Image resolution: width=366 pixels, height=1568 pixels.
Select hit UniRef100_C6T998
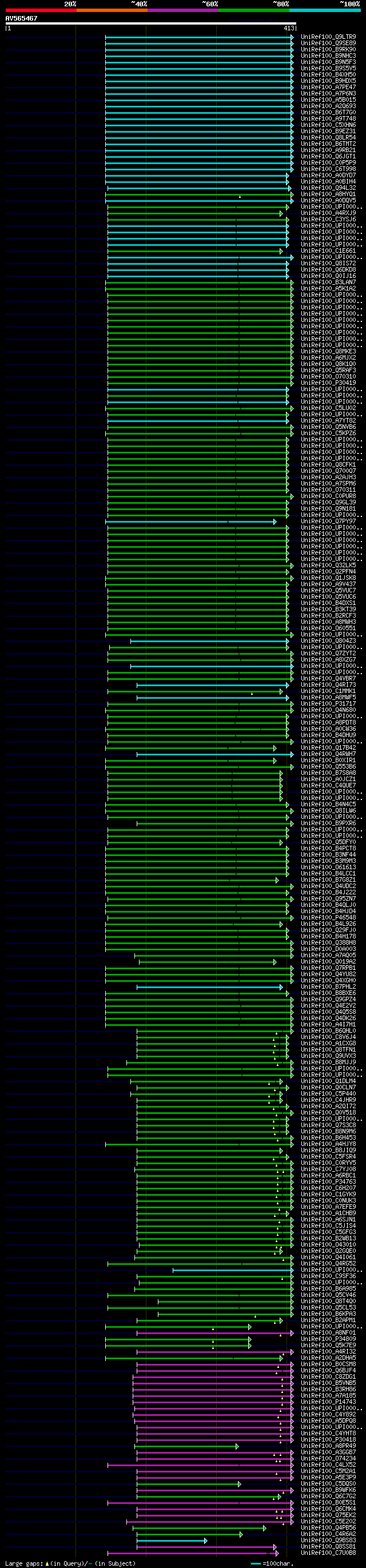(x=328, y=169)
